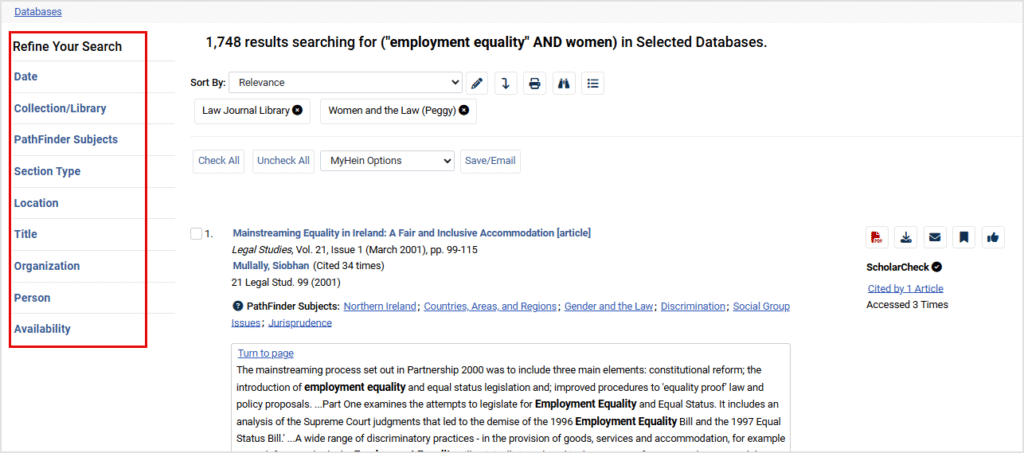The width and height of the screenshot is (1024, 453).
Task: Open the Sort By Relevance dropdown
Action: coord(345,83)
